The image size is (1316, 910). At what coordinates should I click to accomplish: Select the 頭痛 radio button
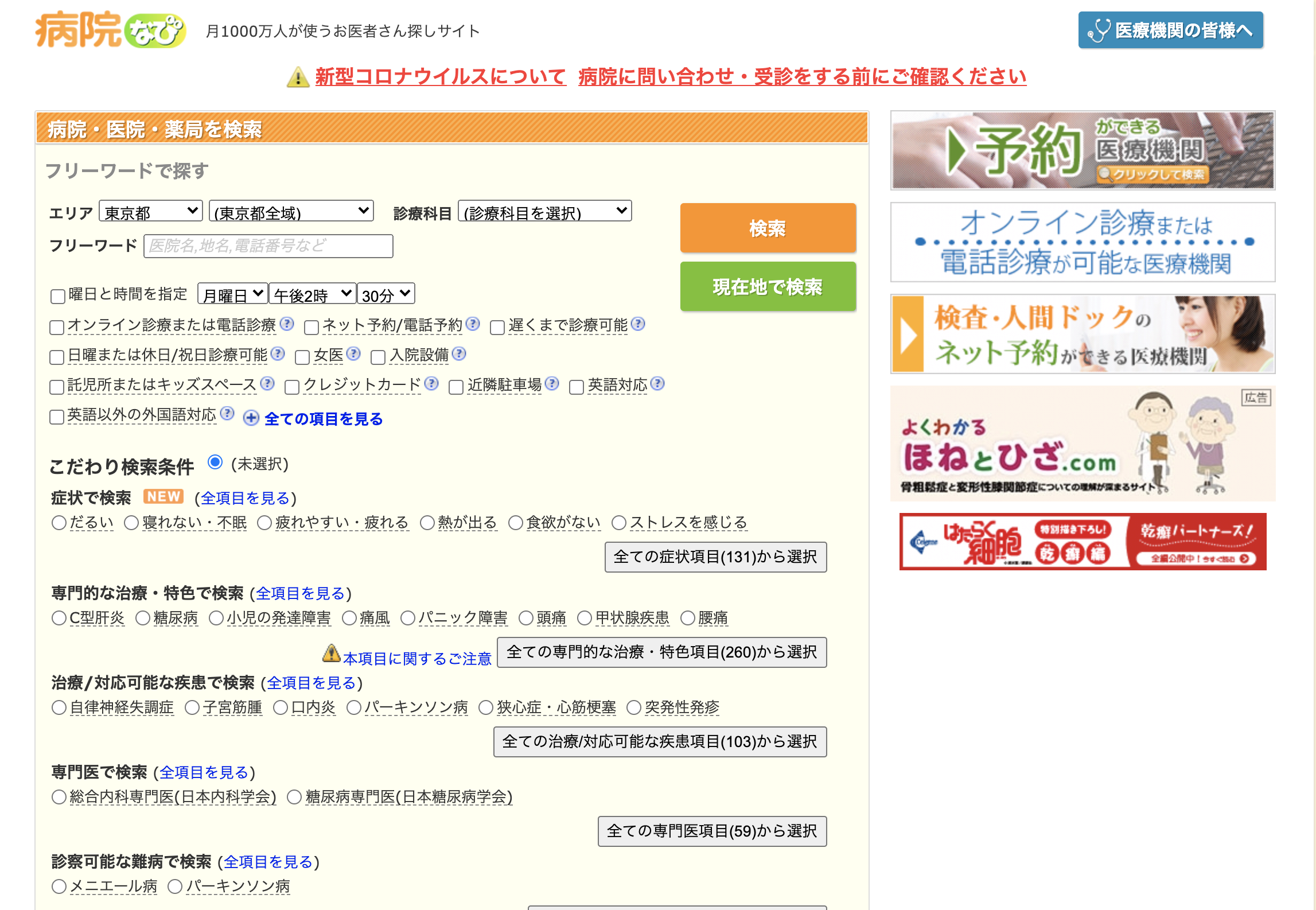tap(525, 618)
